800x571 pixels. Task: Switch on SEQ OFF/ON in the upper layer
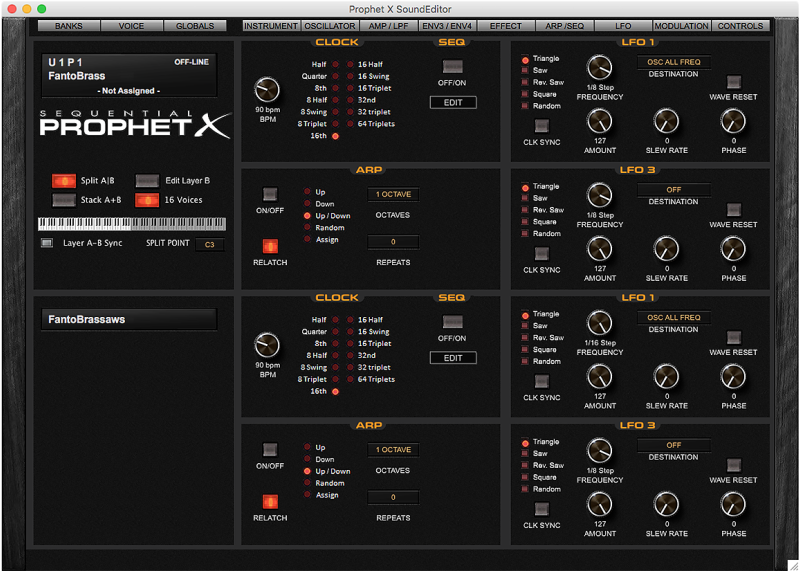(452, 67)
